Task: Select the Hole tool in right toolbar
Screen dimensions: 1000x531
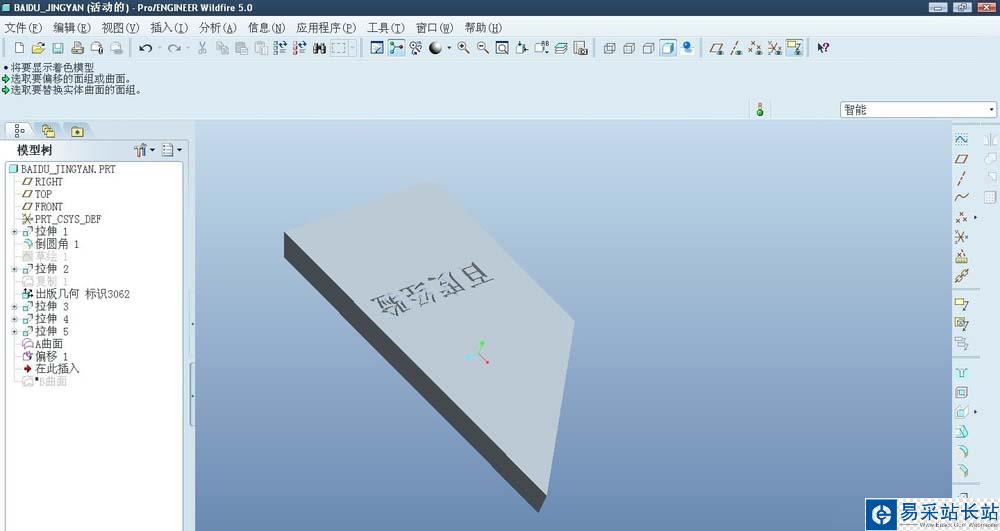Action: point(961,373)
